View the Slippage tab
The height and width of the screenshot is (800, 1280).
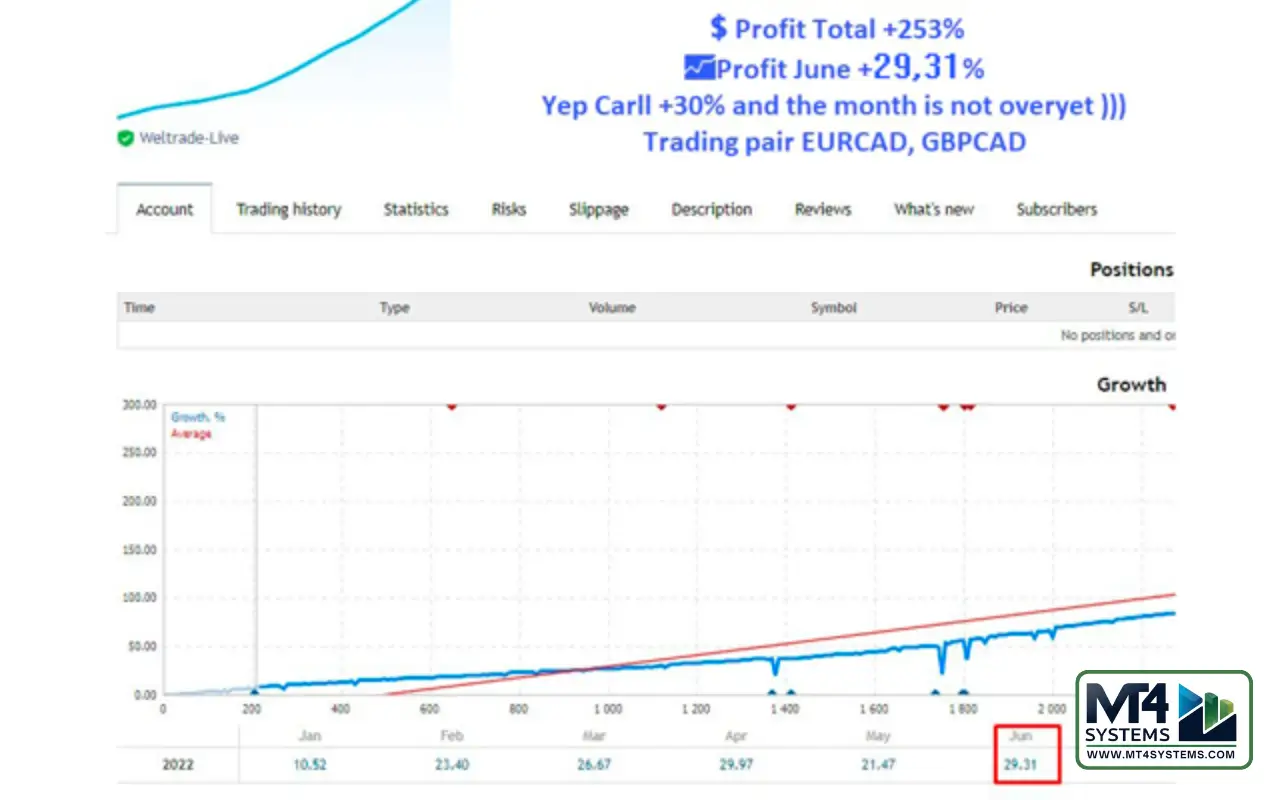tap(598, 210)
